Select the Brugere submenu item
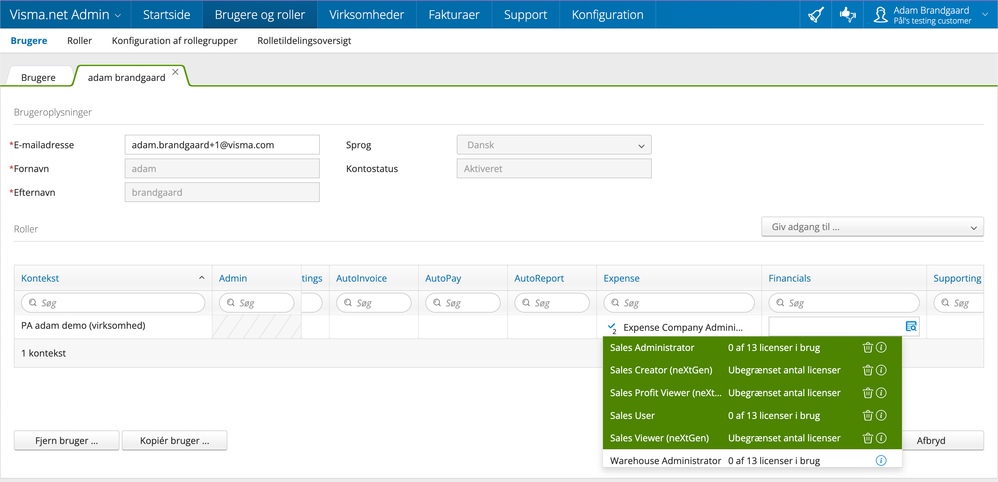Image resolution: width=998 pixels, height=482 pixels. pos(29,41)
